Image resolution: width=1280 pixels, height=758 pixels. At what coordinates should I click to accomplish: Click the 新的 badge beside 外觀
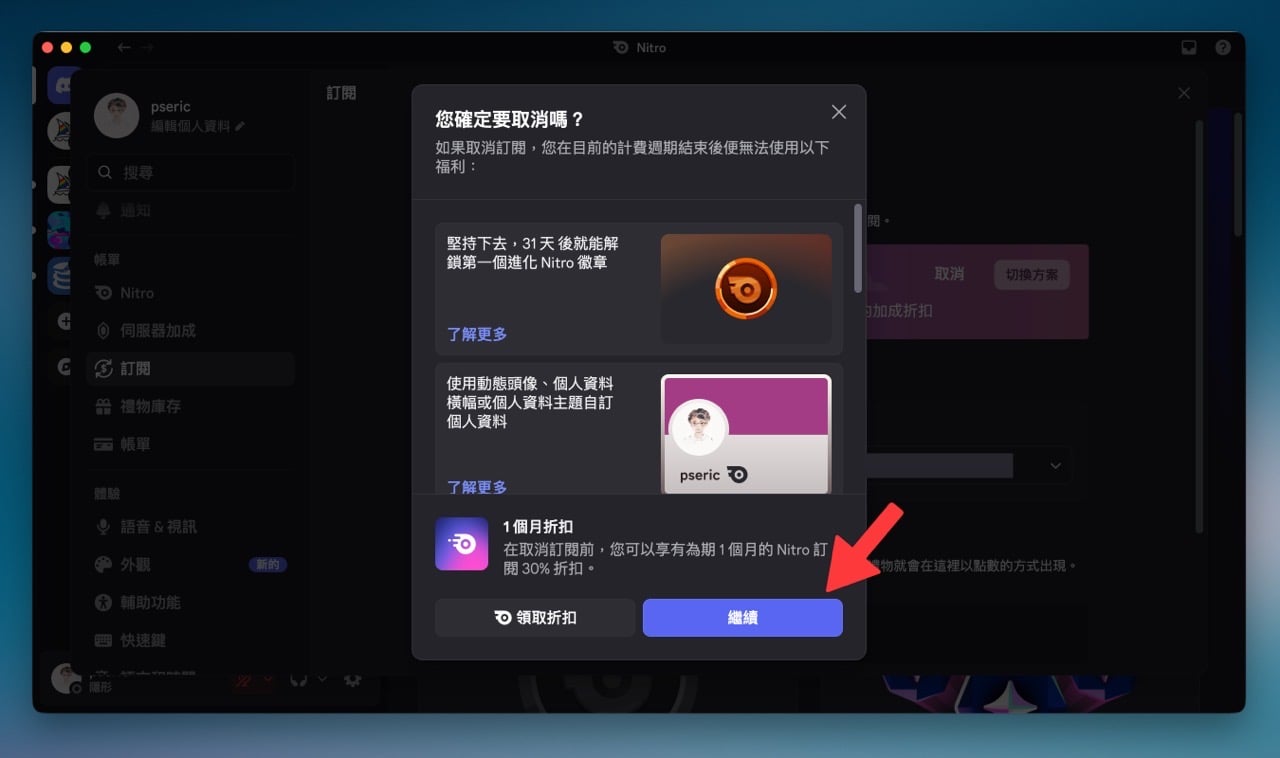tap(268, 565)
